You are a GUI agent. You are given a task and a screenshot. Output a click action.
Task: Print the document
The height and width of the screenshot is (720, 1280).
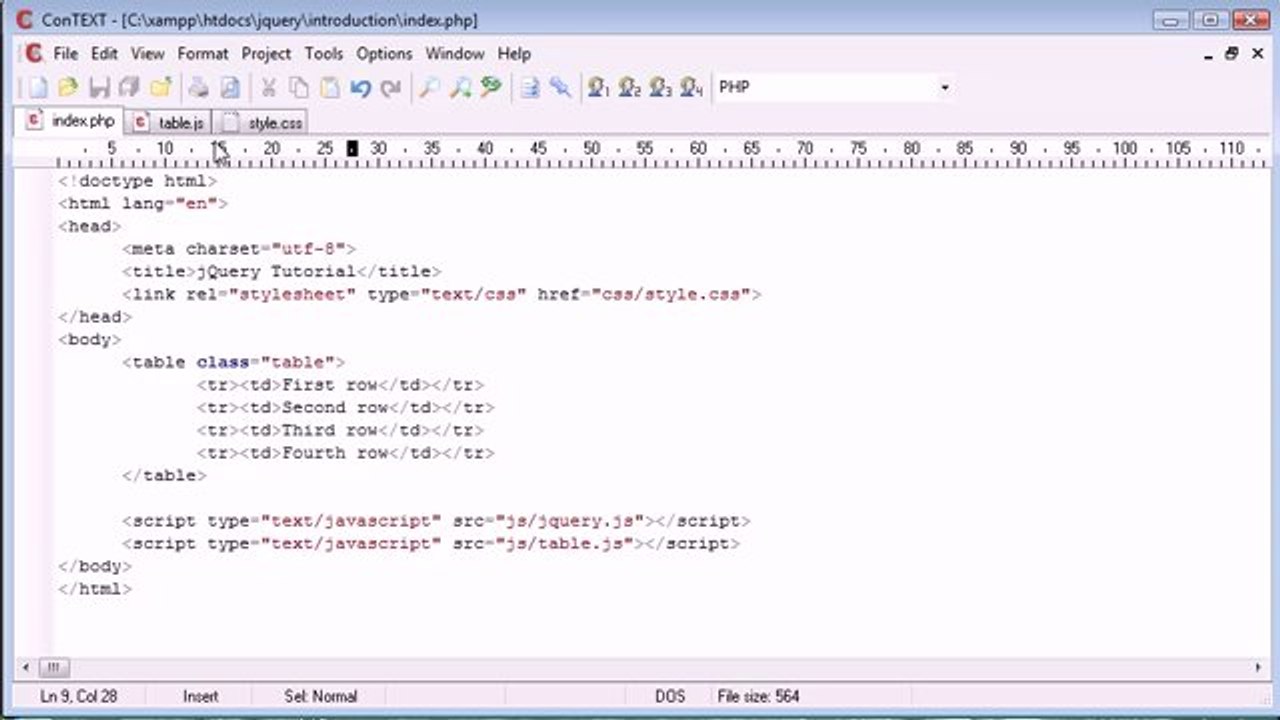[199, 88]
